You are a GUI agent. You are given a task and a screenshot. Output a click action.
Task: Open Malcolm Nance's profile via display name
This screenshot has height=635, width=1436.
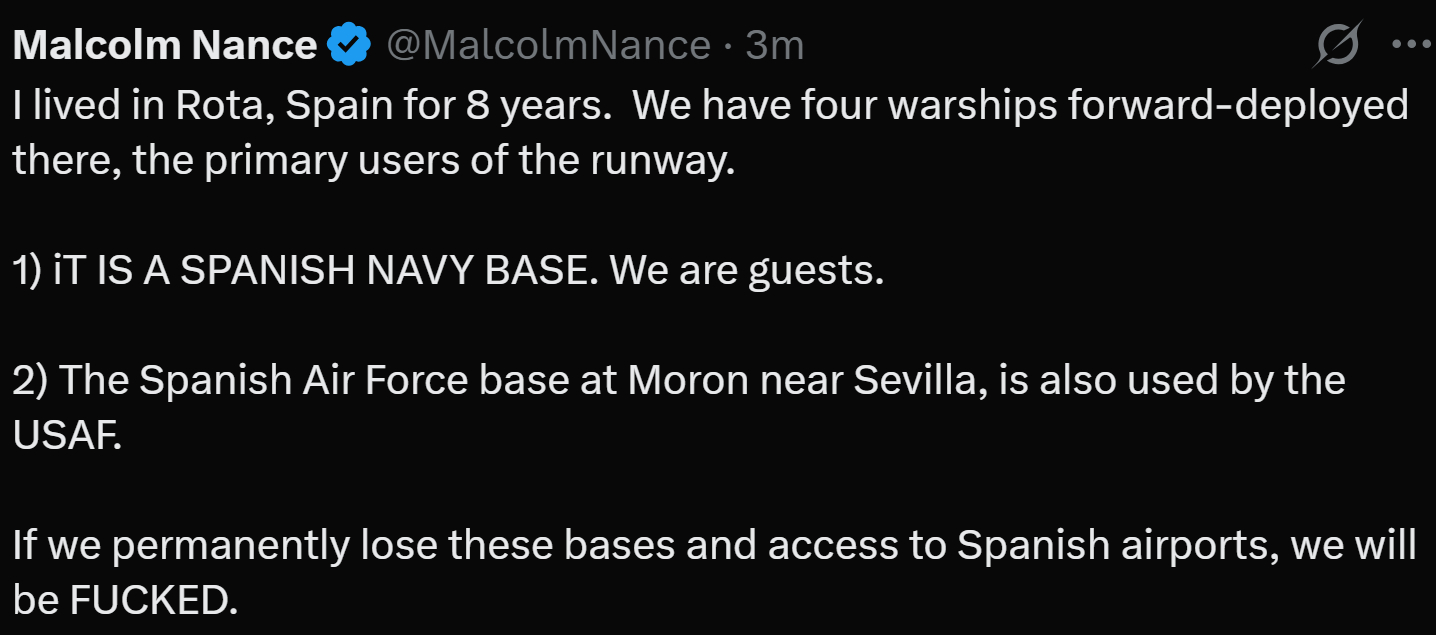point(165,46)
